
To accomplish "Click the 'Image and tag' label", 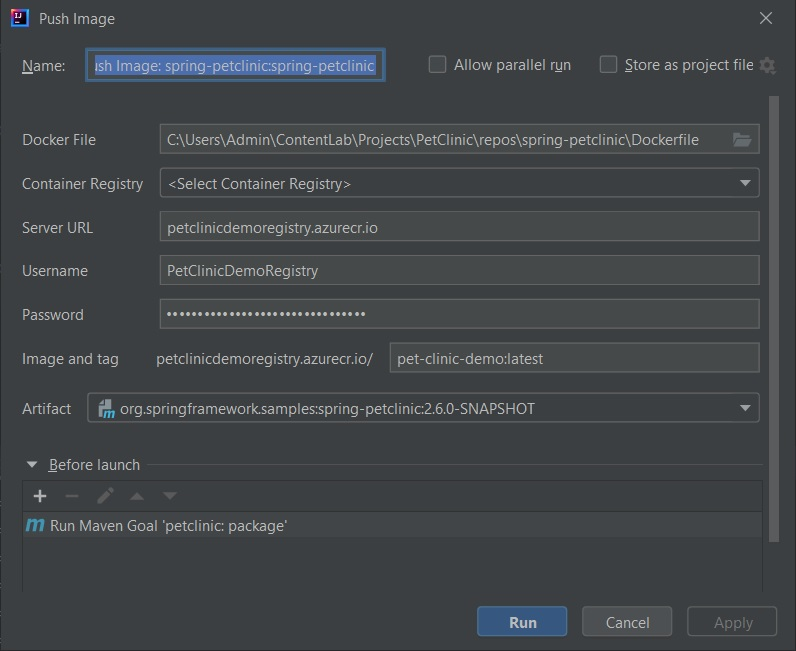I will 70,359.
